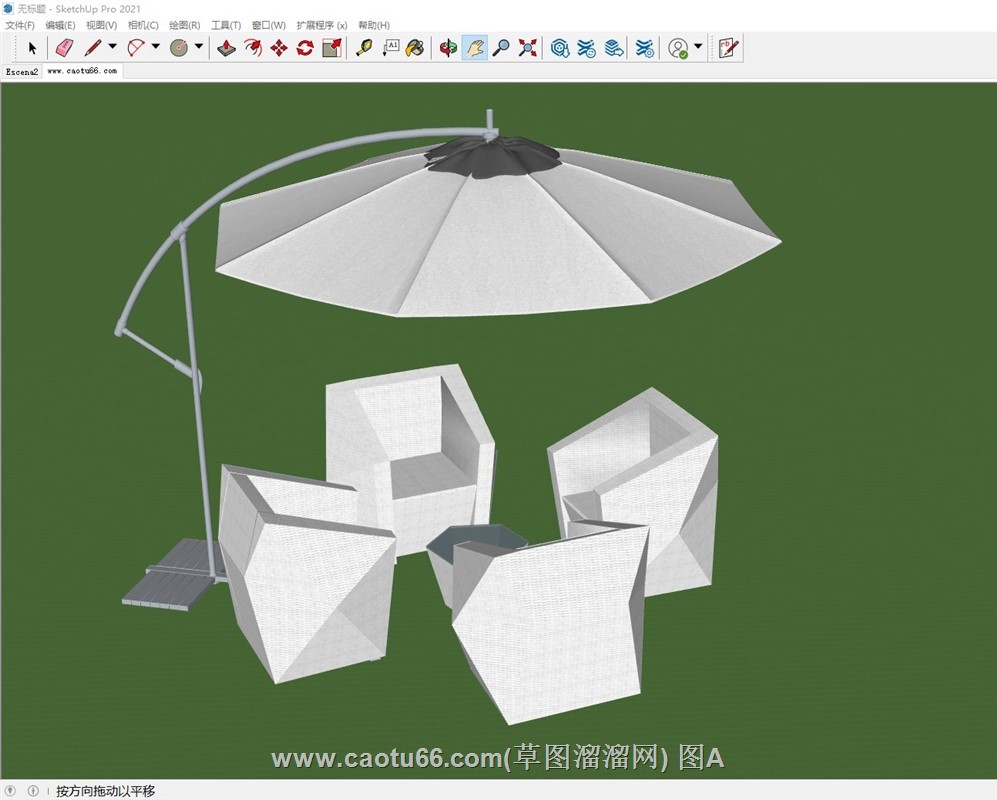Switch to the www.caotu66.com scene tab
Screen dimensions: 997x800
click(82, 71)
